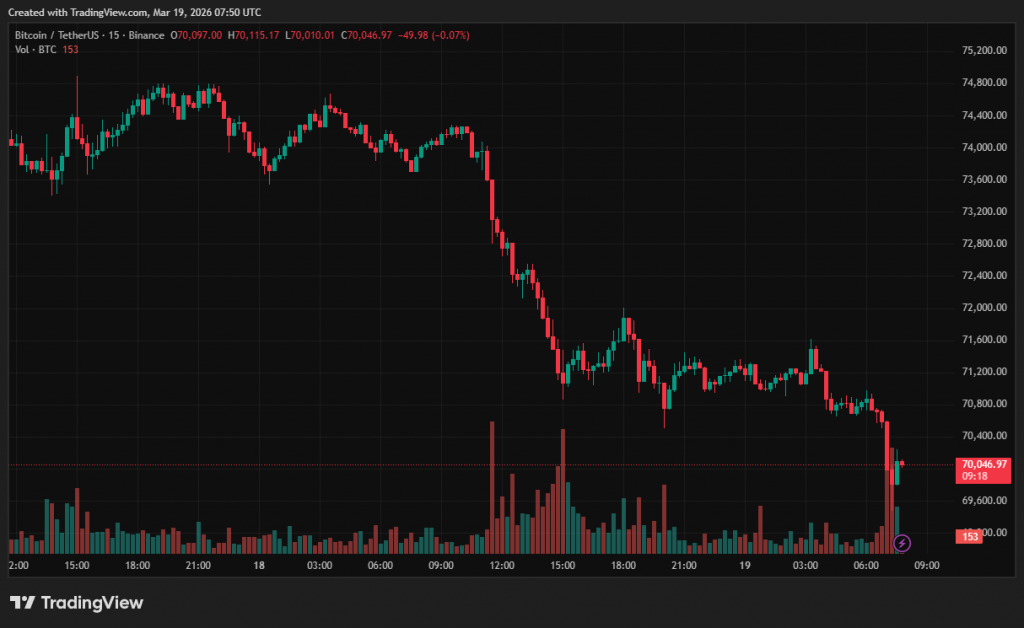Open the Vol · BTC indicator legend

pyautogui.click(x=34, y=49)
